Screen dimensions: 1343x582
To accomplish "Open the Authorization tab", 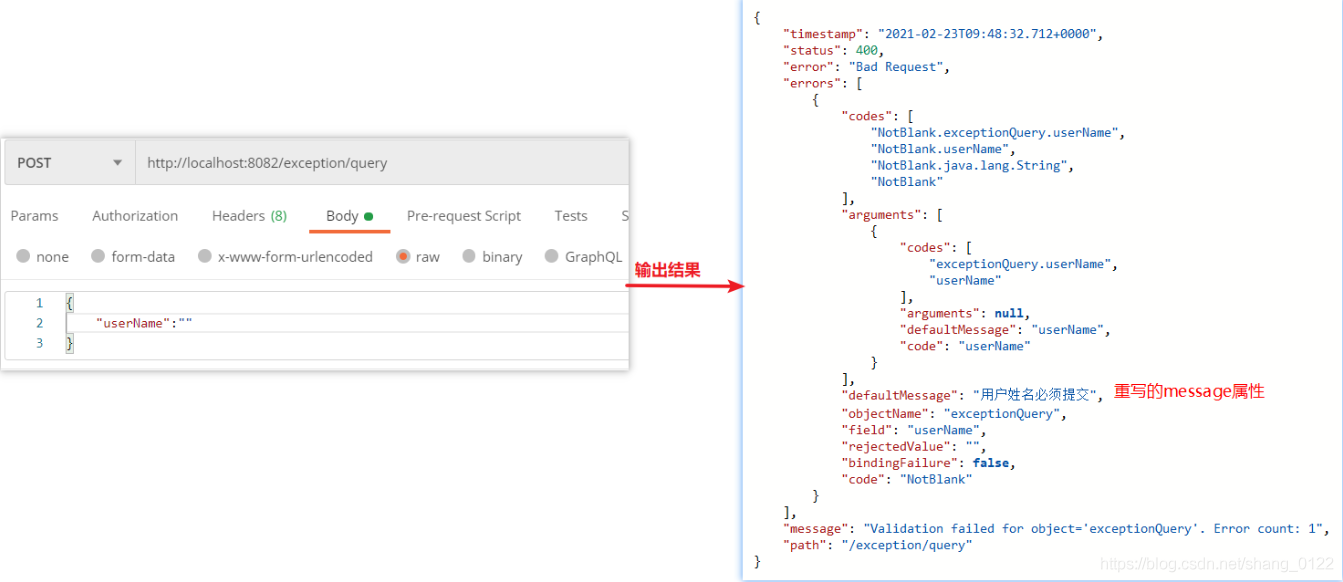I will tap(135, 216).
